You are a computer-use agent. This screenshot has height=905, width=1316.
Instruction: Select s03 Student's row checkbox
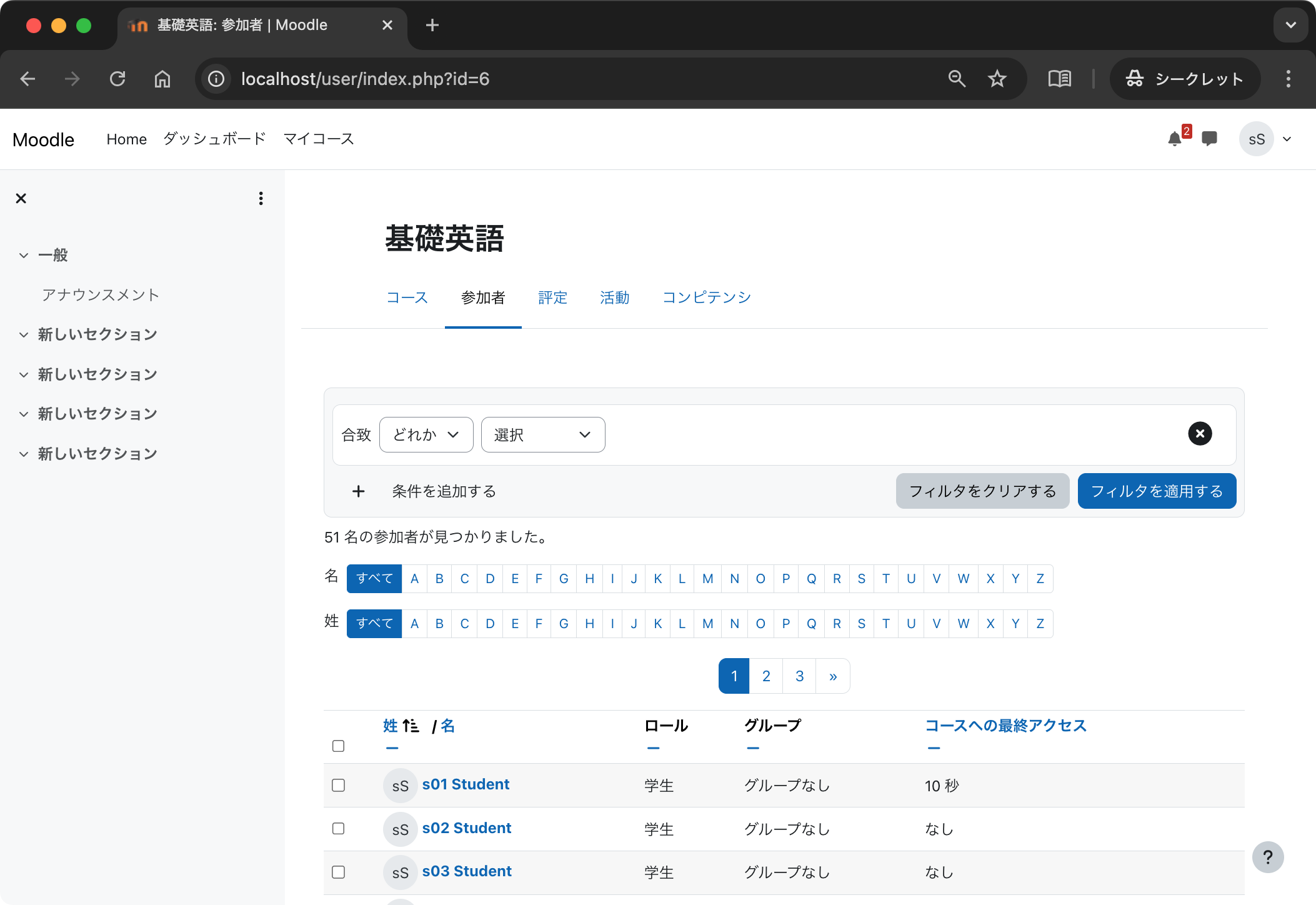point(338,872)
